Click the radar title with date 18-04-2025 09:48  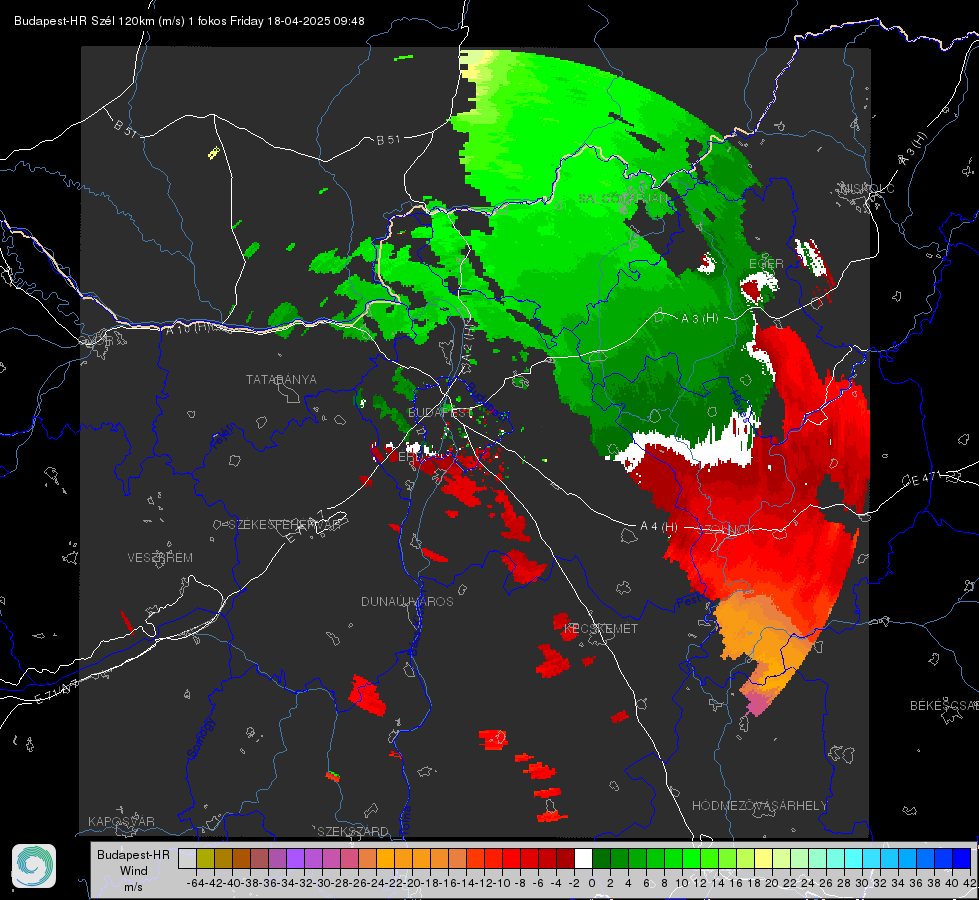click(x=189, y=21)
